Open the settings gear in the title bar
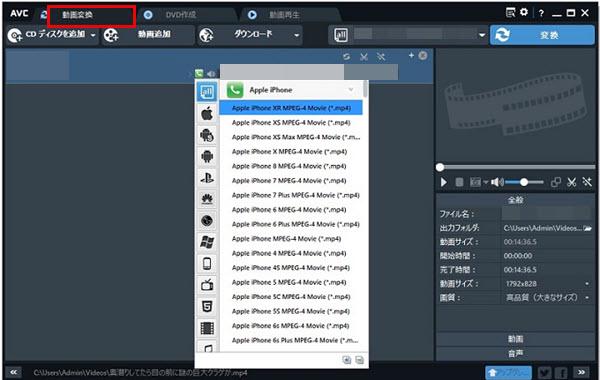The image size is (600, 380). (x=524, y=12)
